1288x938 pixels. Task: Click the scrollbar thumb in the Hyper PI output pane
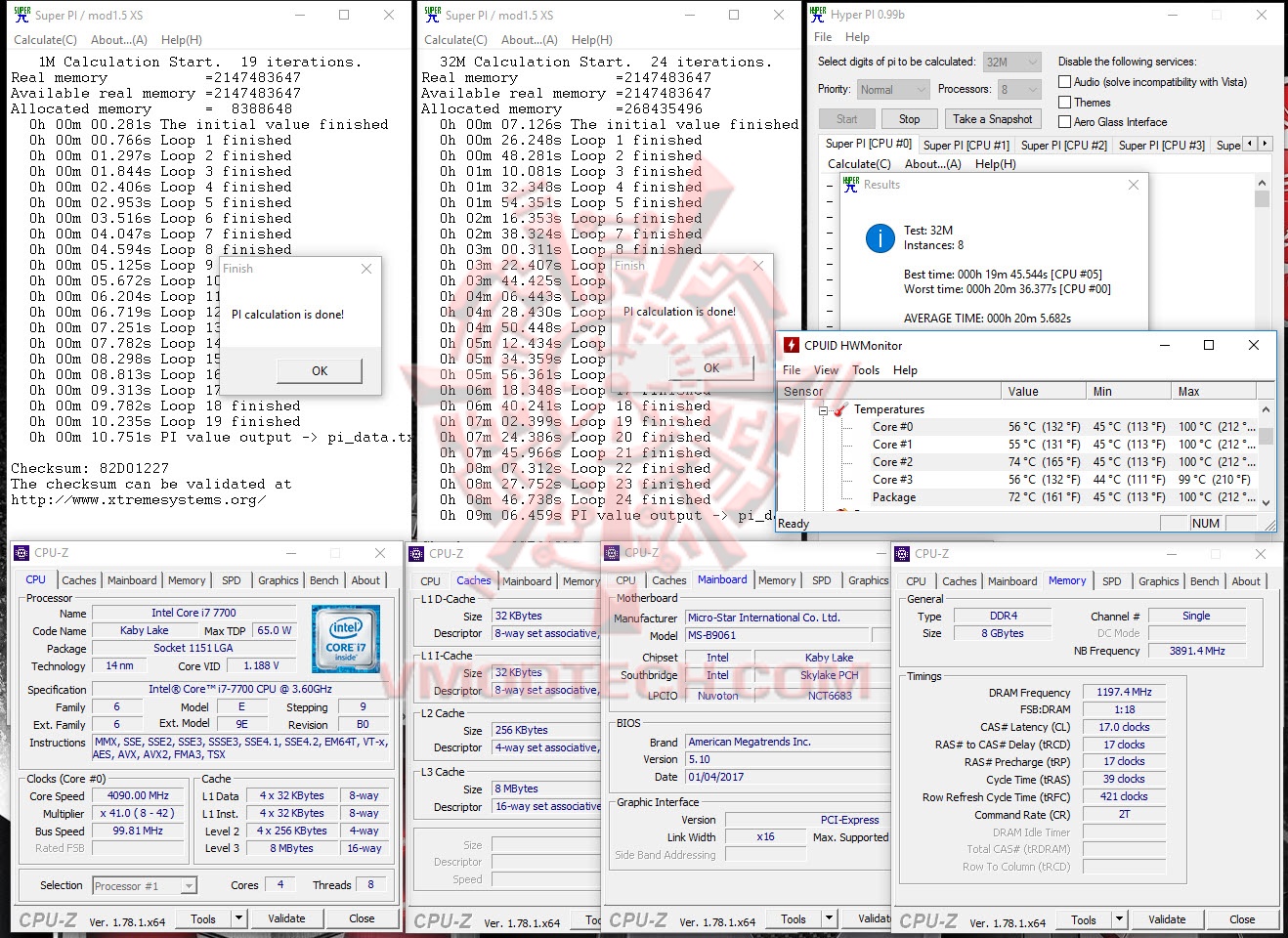click(x=1262, y=198)
